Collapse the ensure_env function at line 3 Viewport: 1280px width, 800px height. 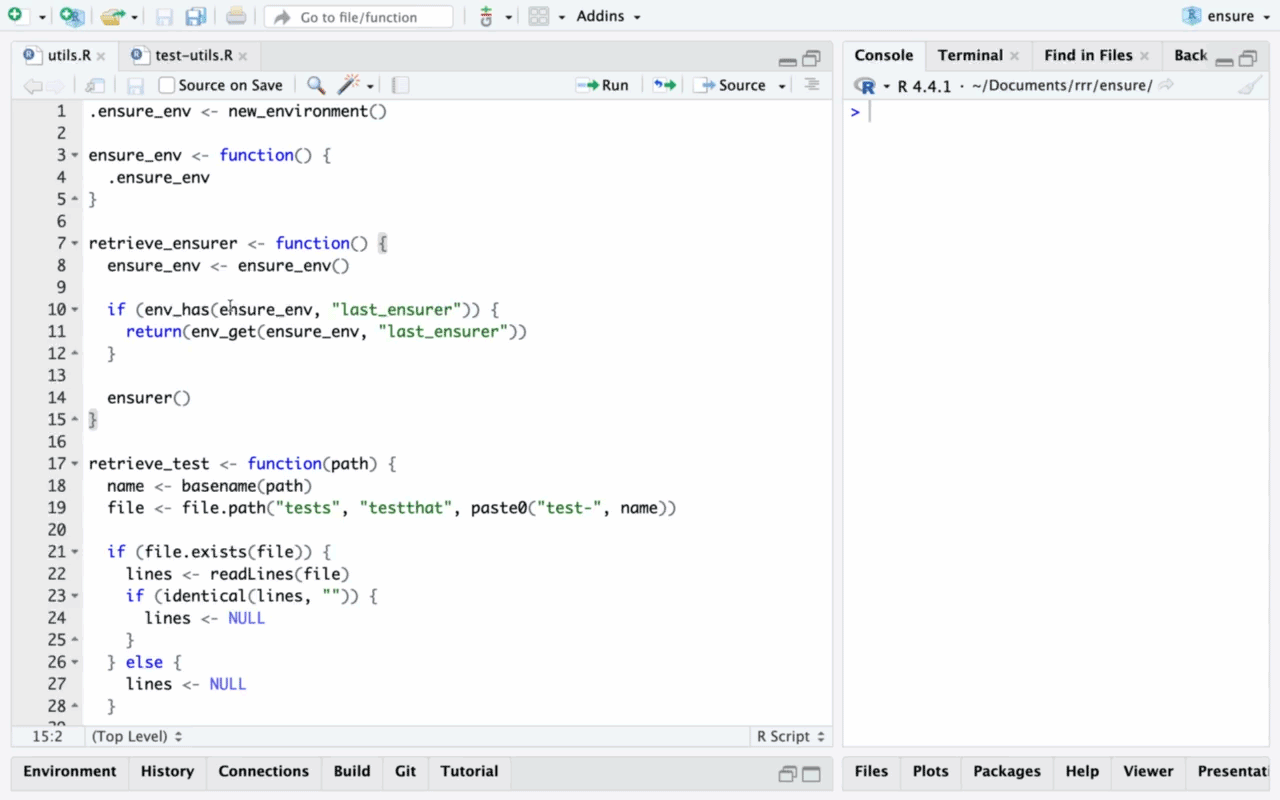click(x=74, y=155)
